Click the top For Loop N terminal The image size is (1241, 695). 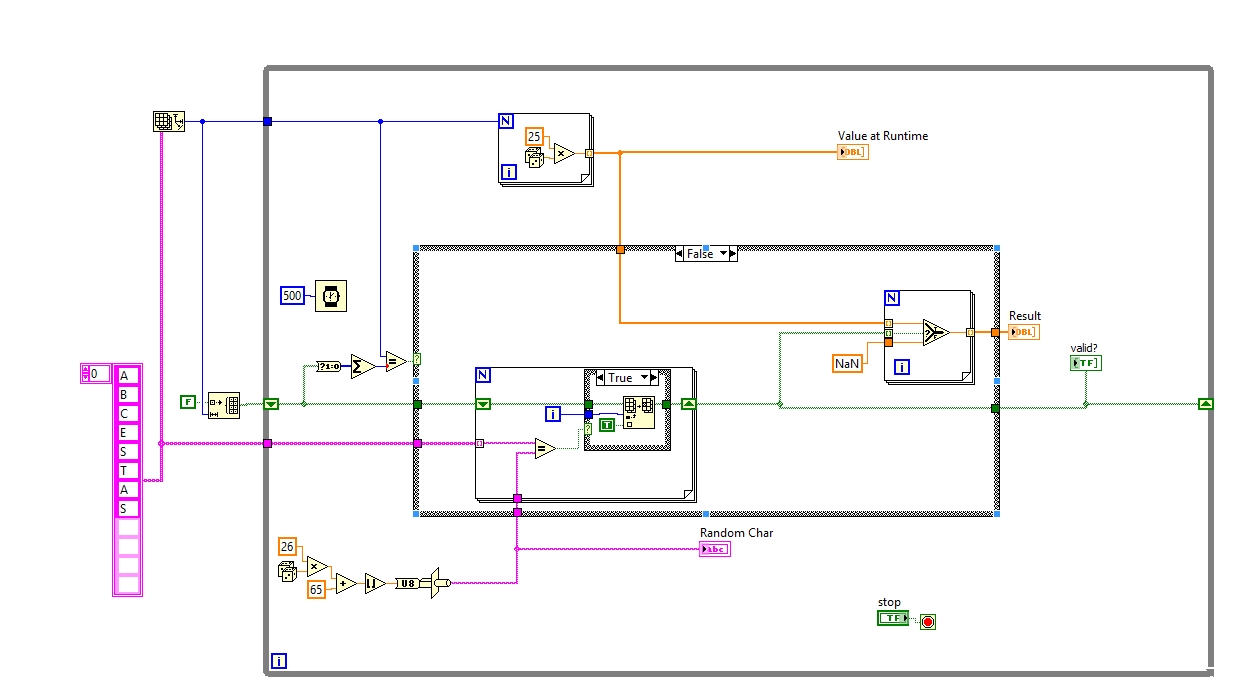[x=505, y=121]
